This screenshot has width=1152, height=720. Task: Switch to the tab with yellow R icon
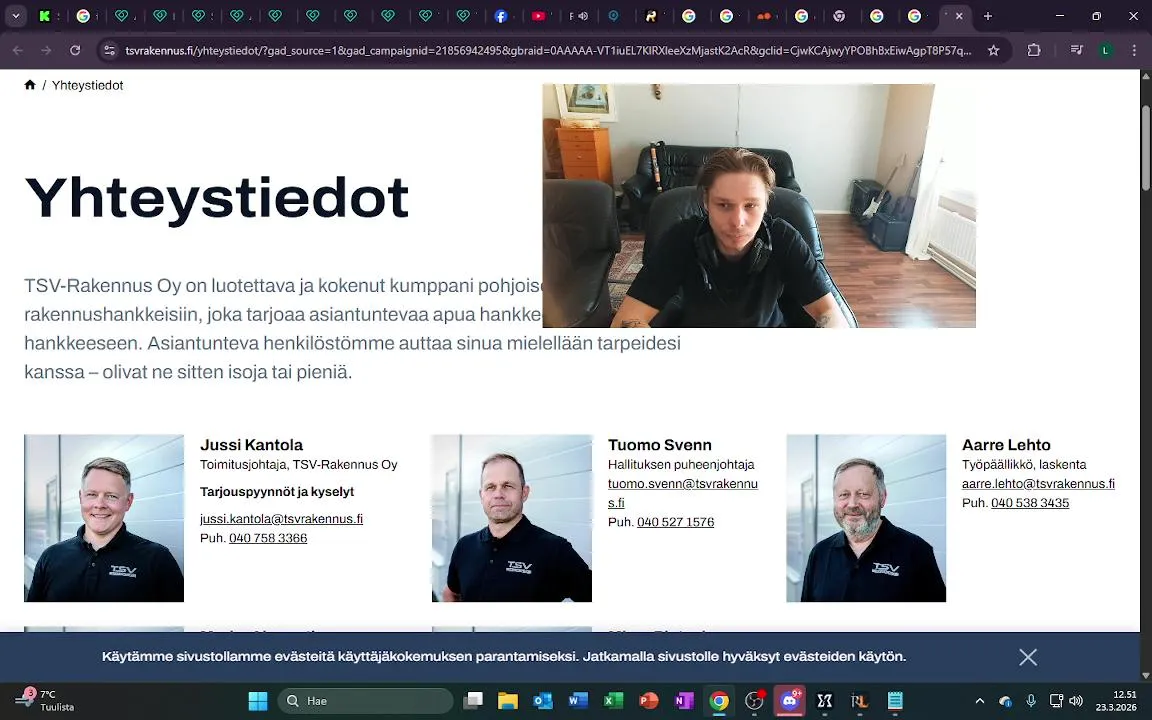651,15
